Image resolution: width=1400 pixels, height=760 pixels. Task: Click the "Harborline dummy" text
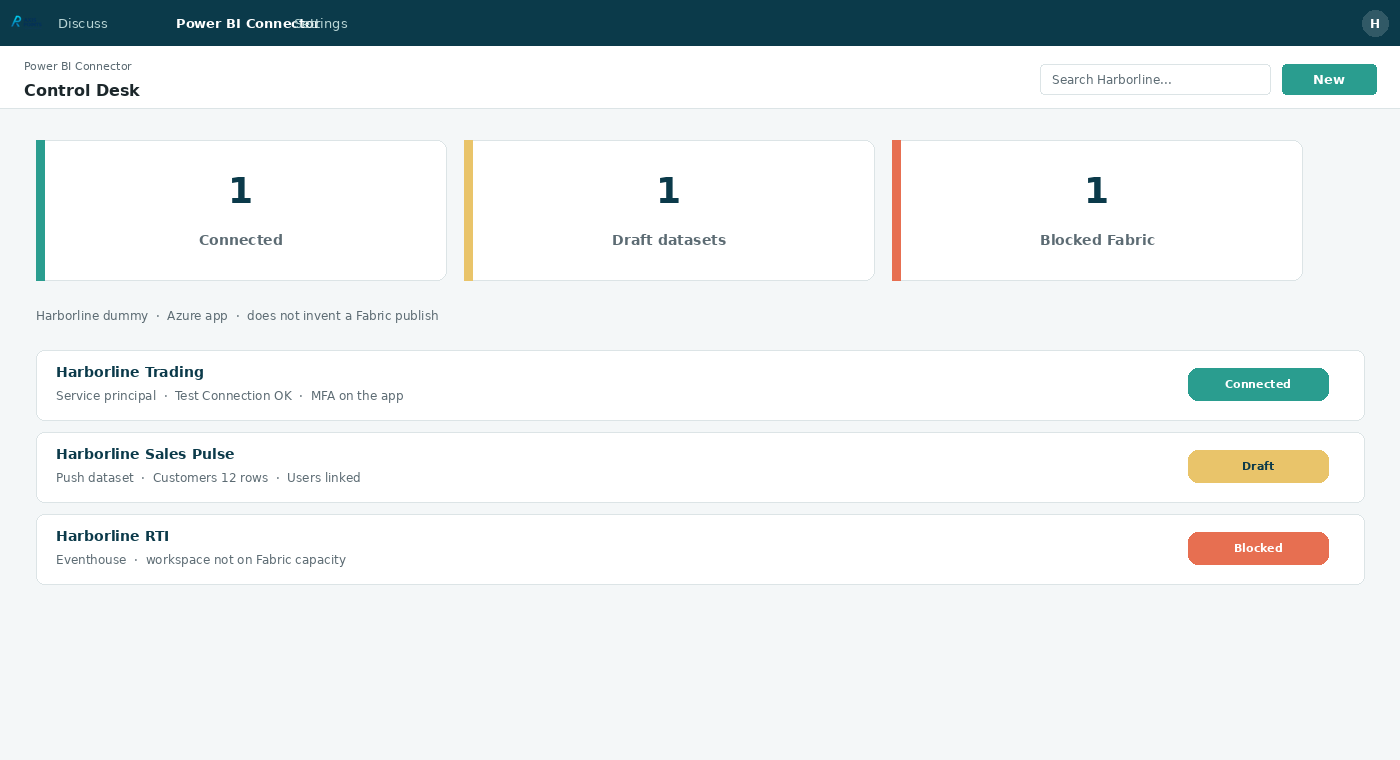(x=92, y=316)
